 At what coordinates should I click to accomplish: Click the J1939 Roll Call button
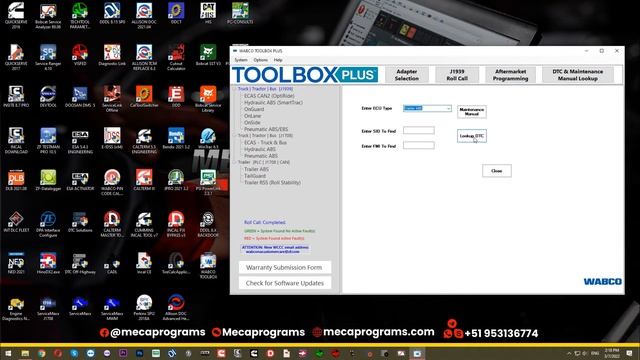(x=457, y=75)
